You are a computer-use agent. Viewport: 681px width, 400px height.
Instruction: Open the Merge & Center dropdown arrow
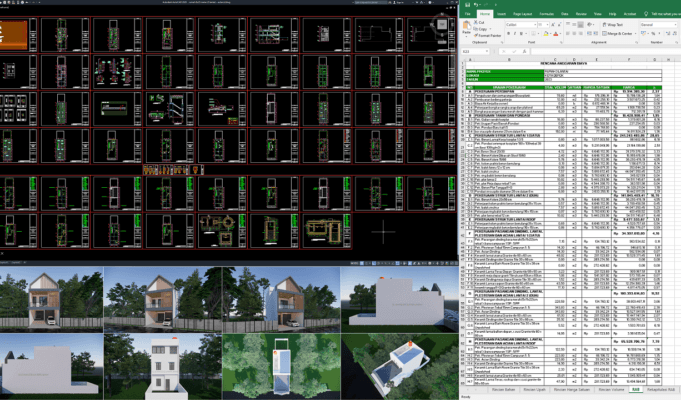click(x=636, y=33)
